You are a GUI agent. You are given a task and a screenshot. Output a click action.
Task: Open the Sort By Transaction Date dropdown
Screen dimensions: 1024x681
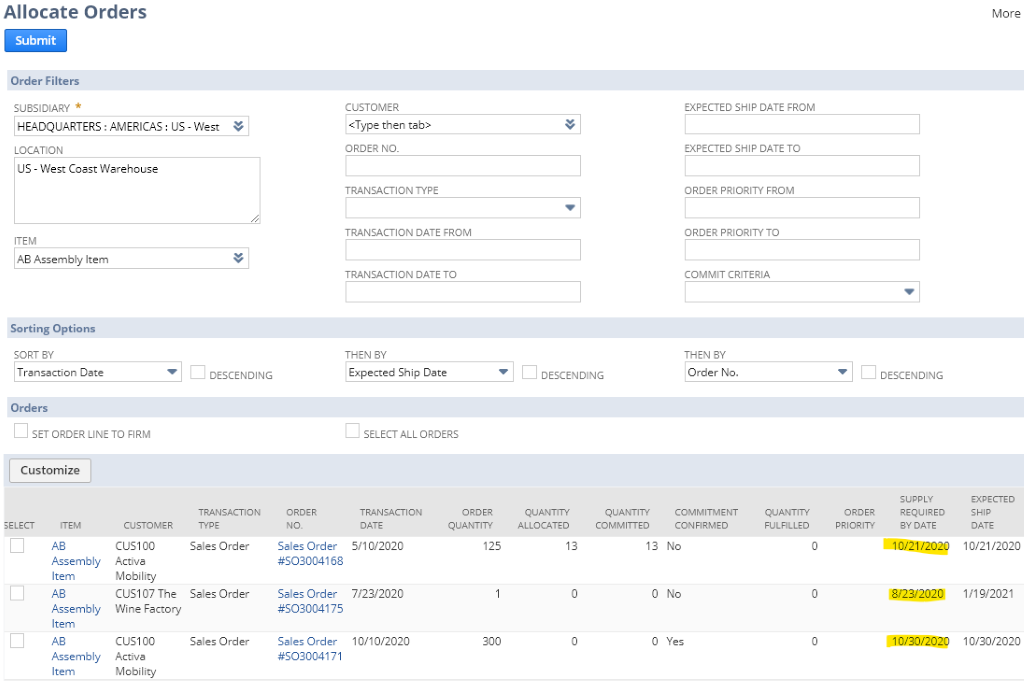point(171,372)
